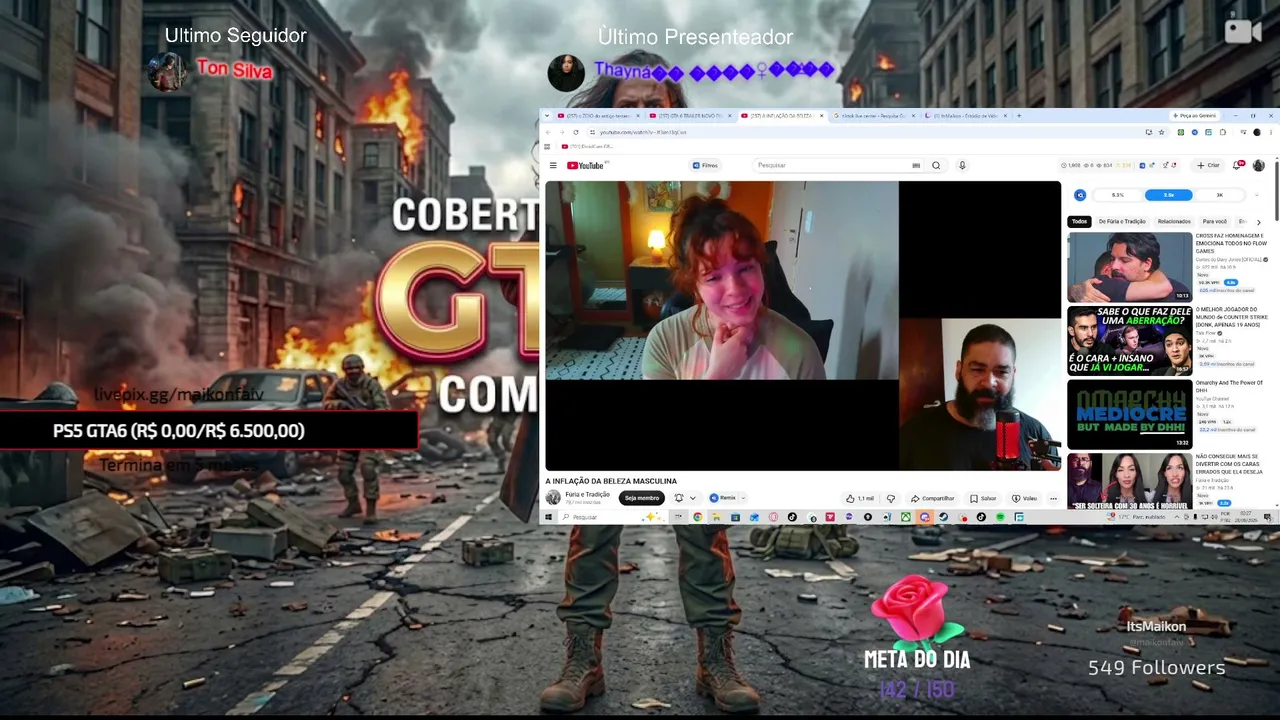The height and width of the screenshot is (720, 1280).
Task: Open the 'SER SOLTEIRA COM 30 ANOS' thumbnail
Action: click(1129, 482)
